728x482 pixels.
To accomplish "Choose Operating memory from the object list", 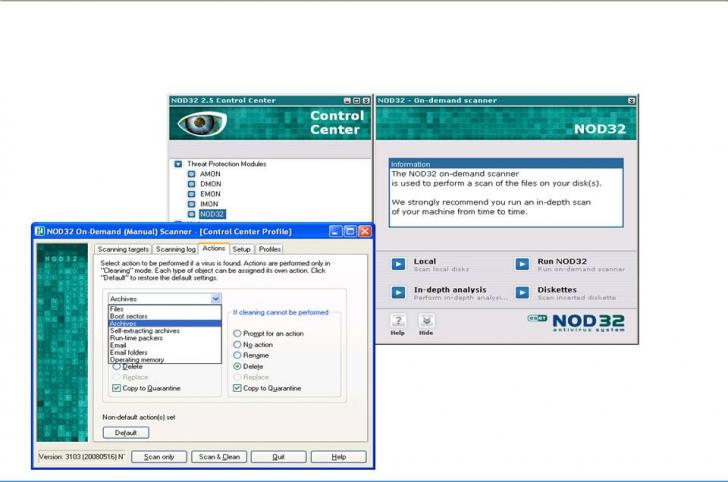I will (x=165, y=360).
